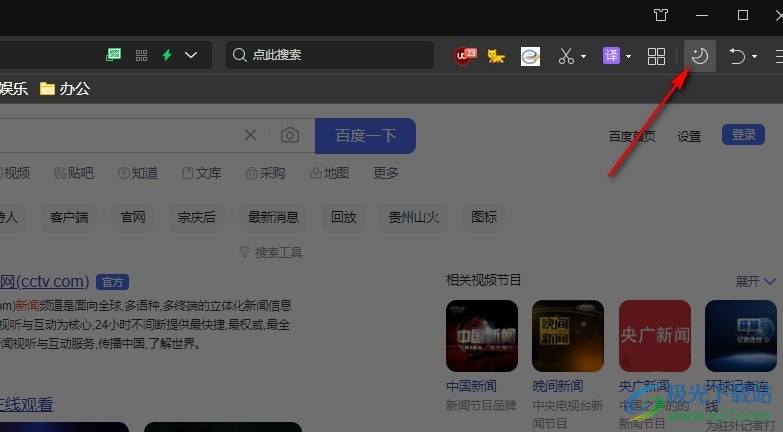Clear the Baidu search box with X
783x432 pixels.
[251, 135]
